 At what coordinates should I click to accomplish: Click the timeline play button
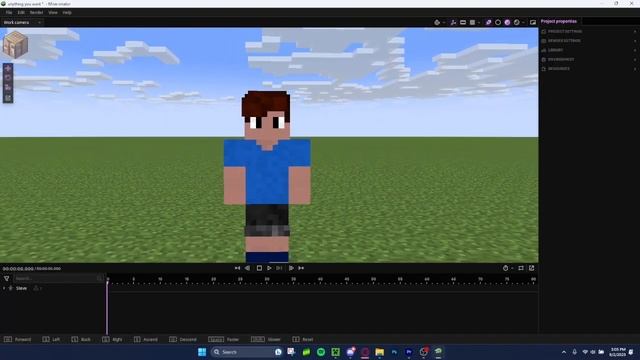pos(269,268)
